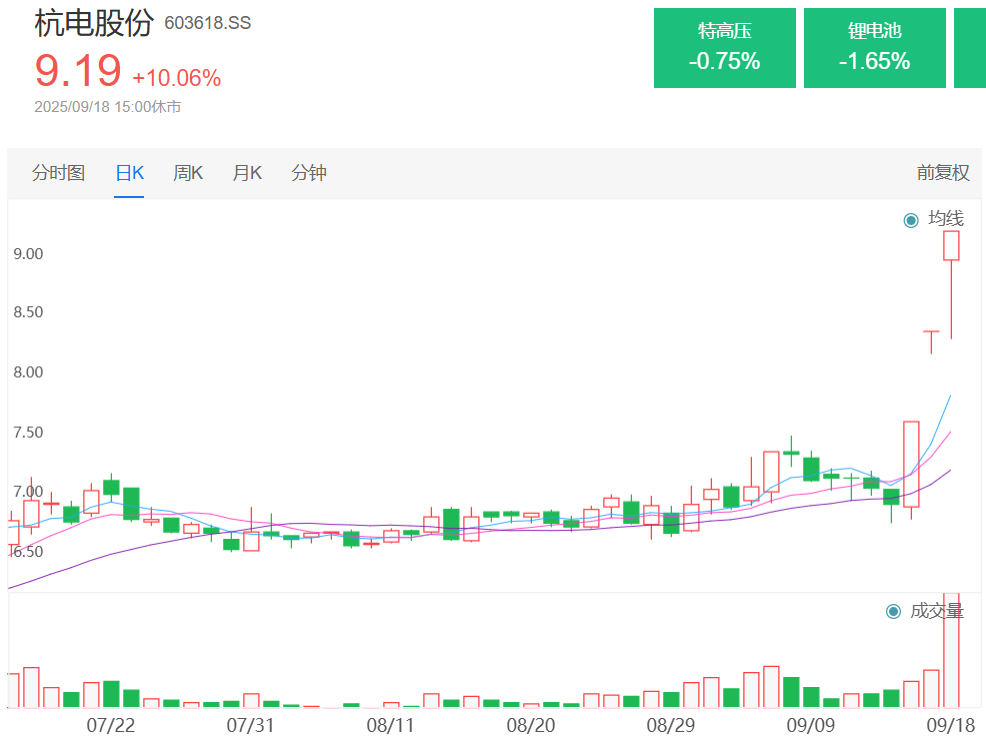Viewport: 986px width, 742px height.
Task: Open the 月K monthly chart tab
Action: coord(247,172)
